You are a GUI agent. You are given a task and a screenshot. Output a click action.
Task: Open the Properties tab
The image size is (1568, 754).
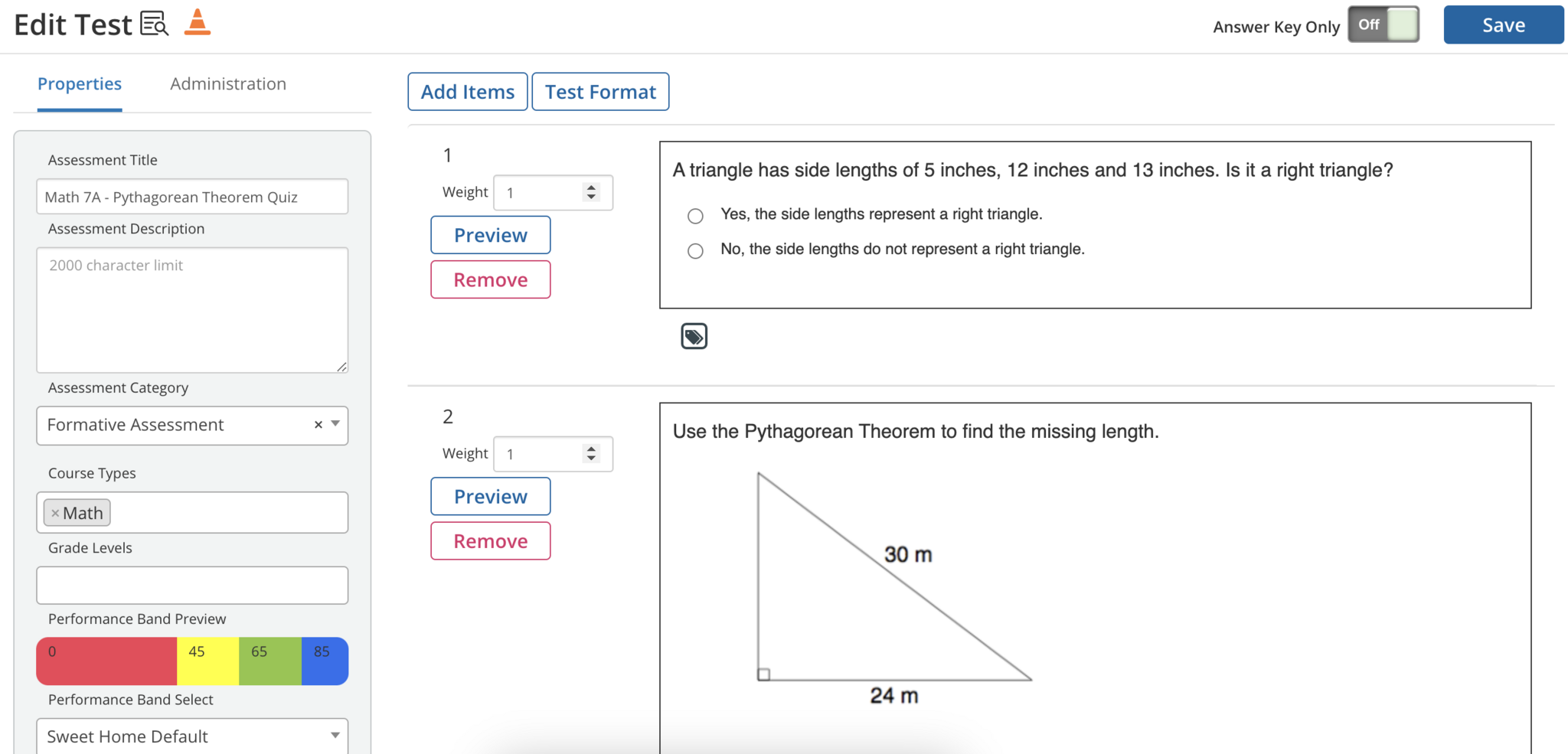(x=80, y=84)
